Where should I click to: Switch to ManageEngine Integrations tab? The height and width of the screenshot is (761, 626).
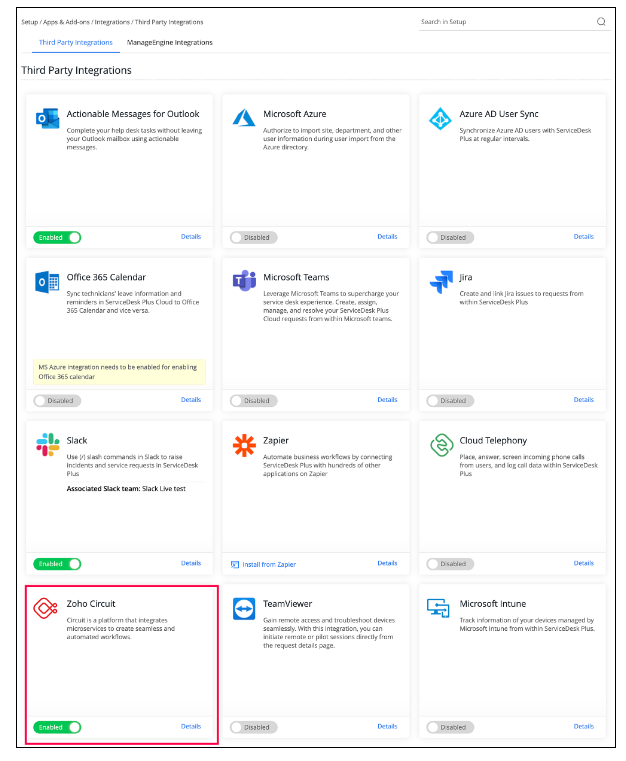pos(169,42)
